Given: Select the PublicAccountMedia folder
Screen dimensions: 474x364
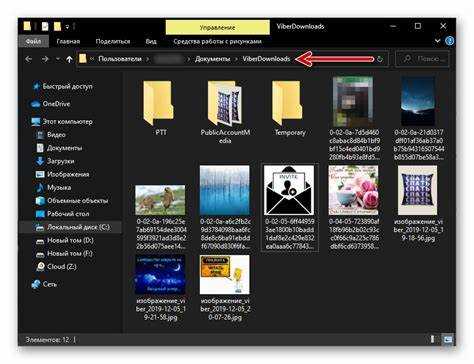Looking at the screenshot, I should (225, 112).
